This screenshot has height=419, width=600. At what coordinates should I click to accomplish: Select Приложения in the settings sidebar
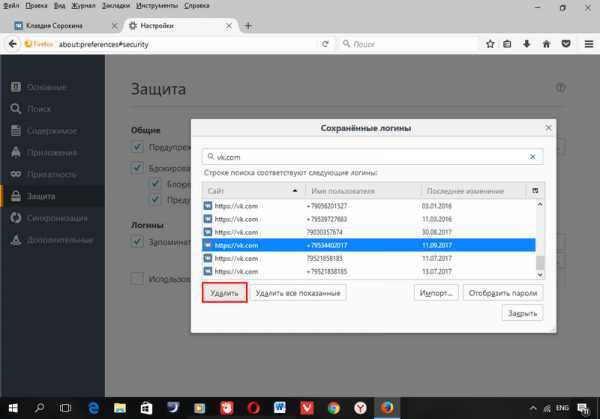53,152
